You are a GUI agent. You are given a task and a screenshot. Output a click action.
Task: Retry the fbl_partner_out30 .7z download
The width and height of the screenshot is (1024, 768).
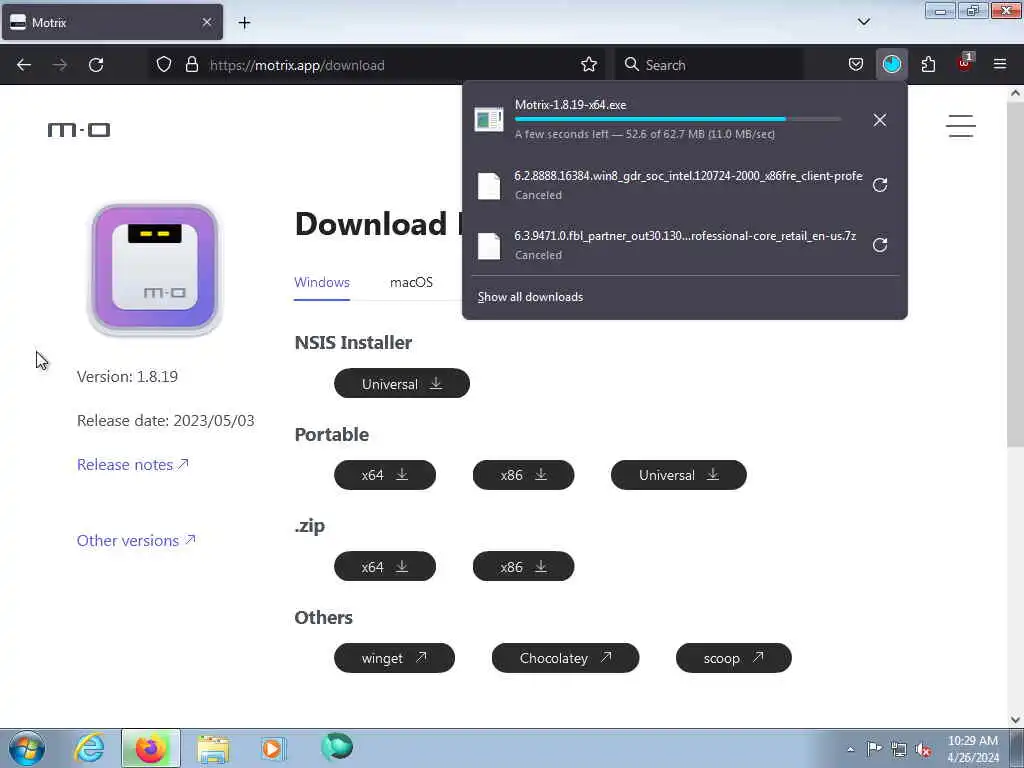[880, 245]
